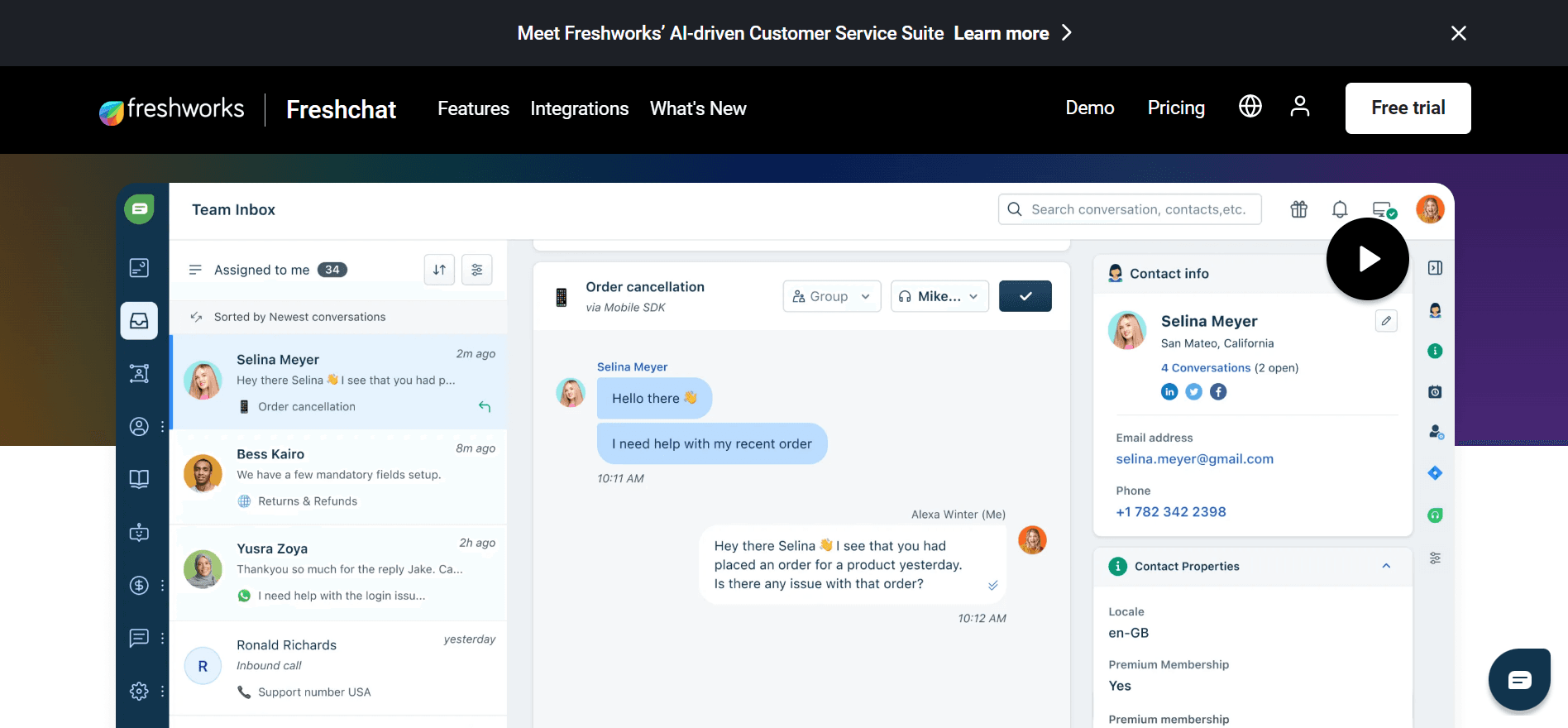Click the Learn more banner link
1568x728 pixels.
pos(1013,33)
